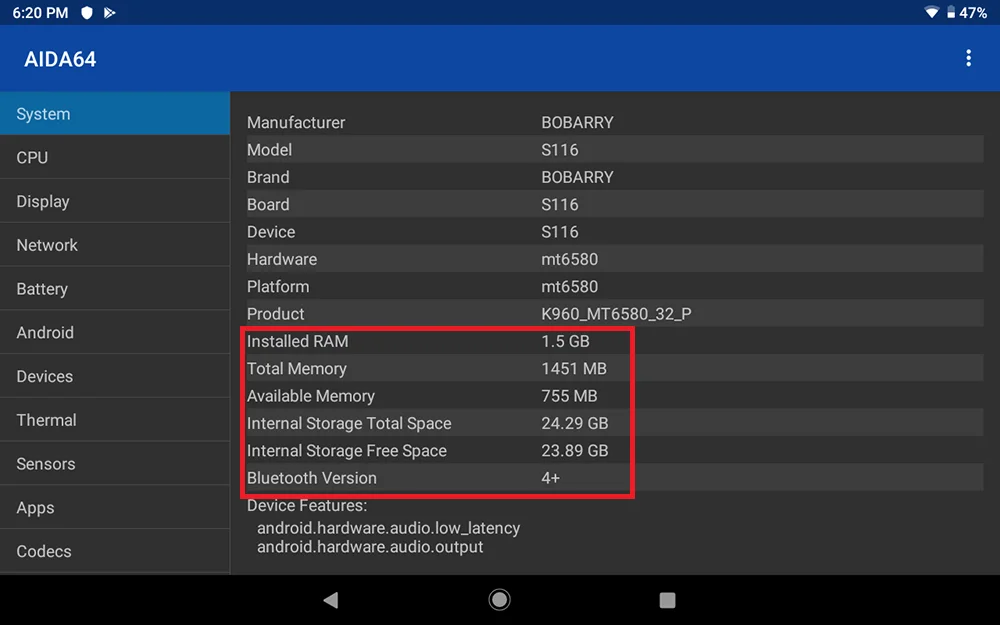Select the android.hardware.audio.output entry

click(x=370, y=547)
